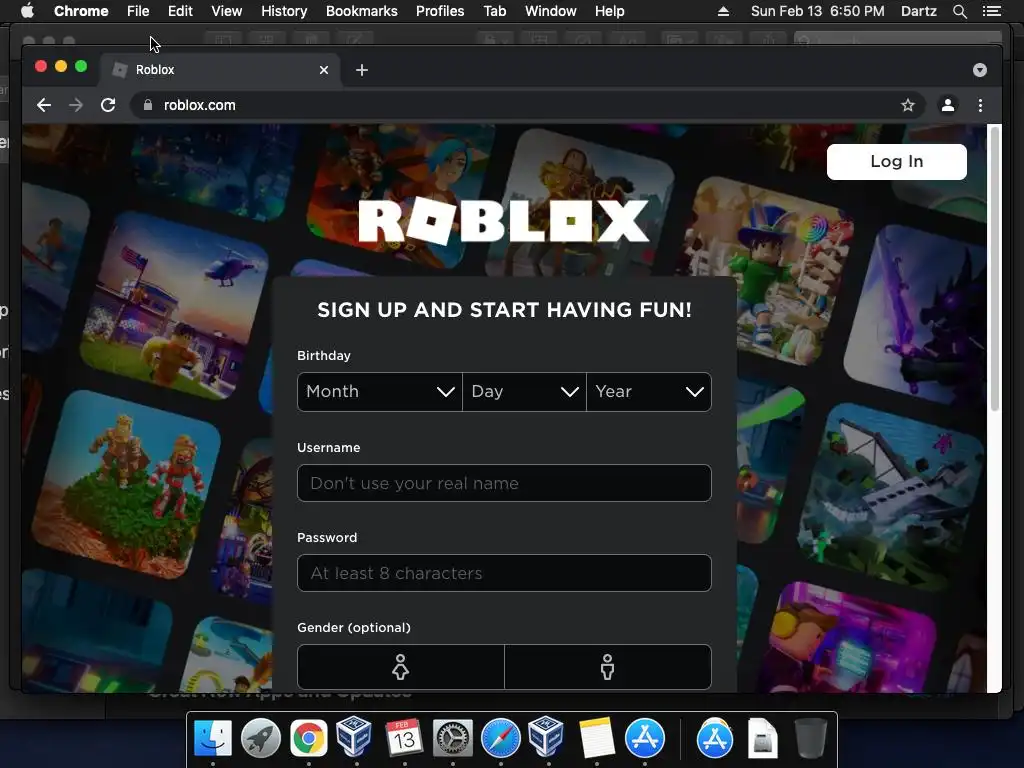Open the Month birthday dropdown
The image size is (1024, 768).
tap(379, 392)
